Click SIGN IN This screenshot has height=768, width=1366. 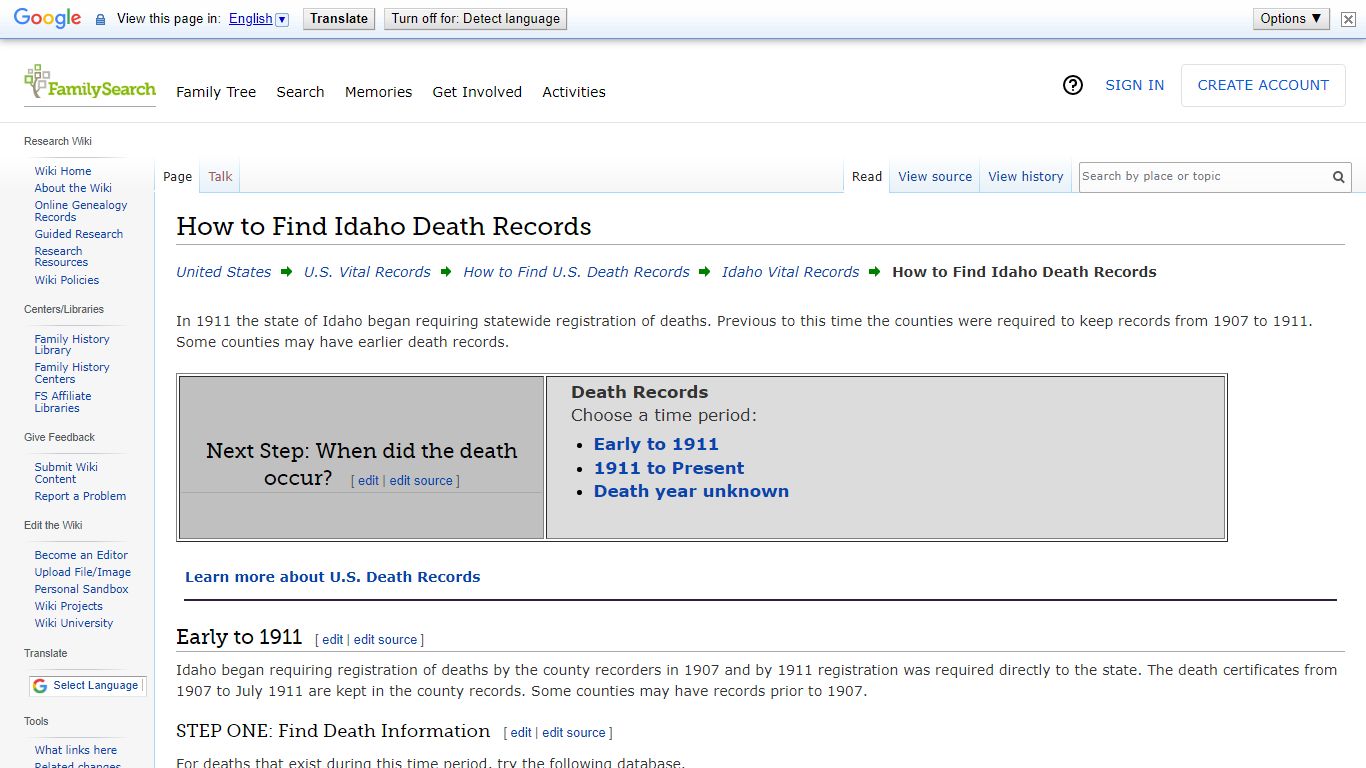point(1134,85)
